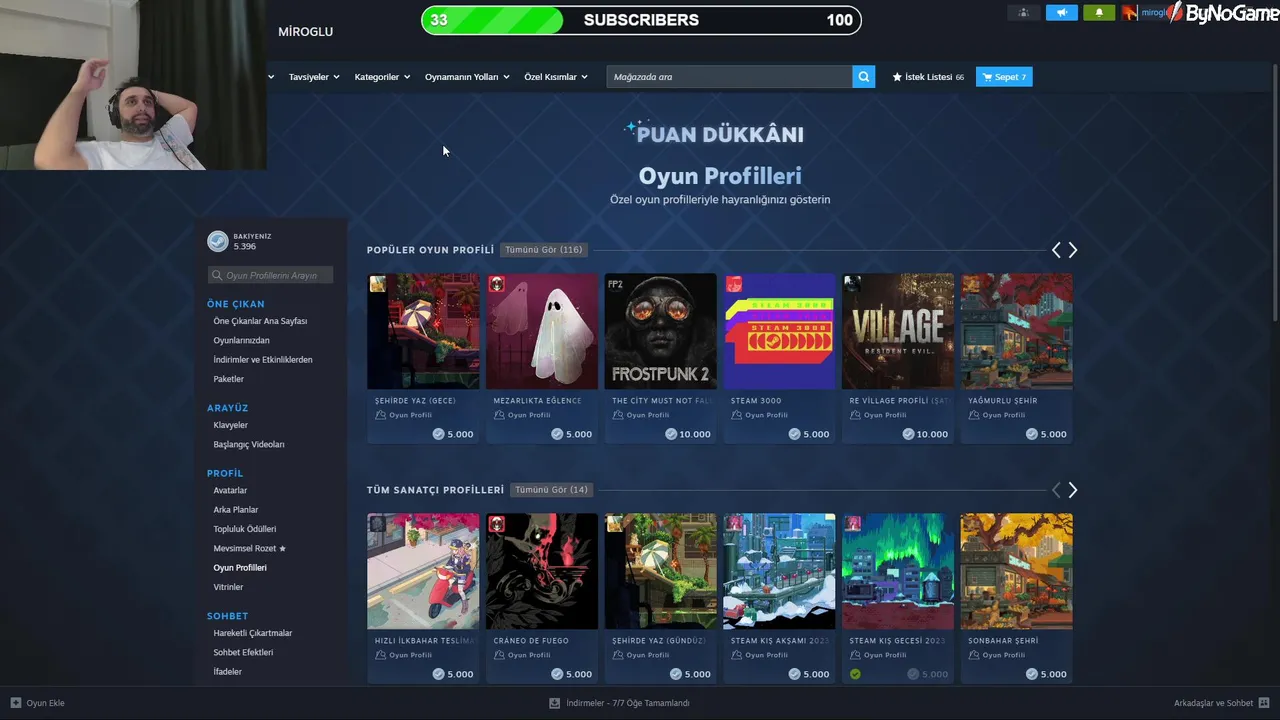Open Mezarlıkta Eğlence ghost thumbnail

click(x=542, y=331)
